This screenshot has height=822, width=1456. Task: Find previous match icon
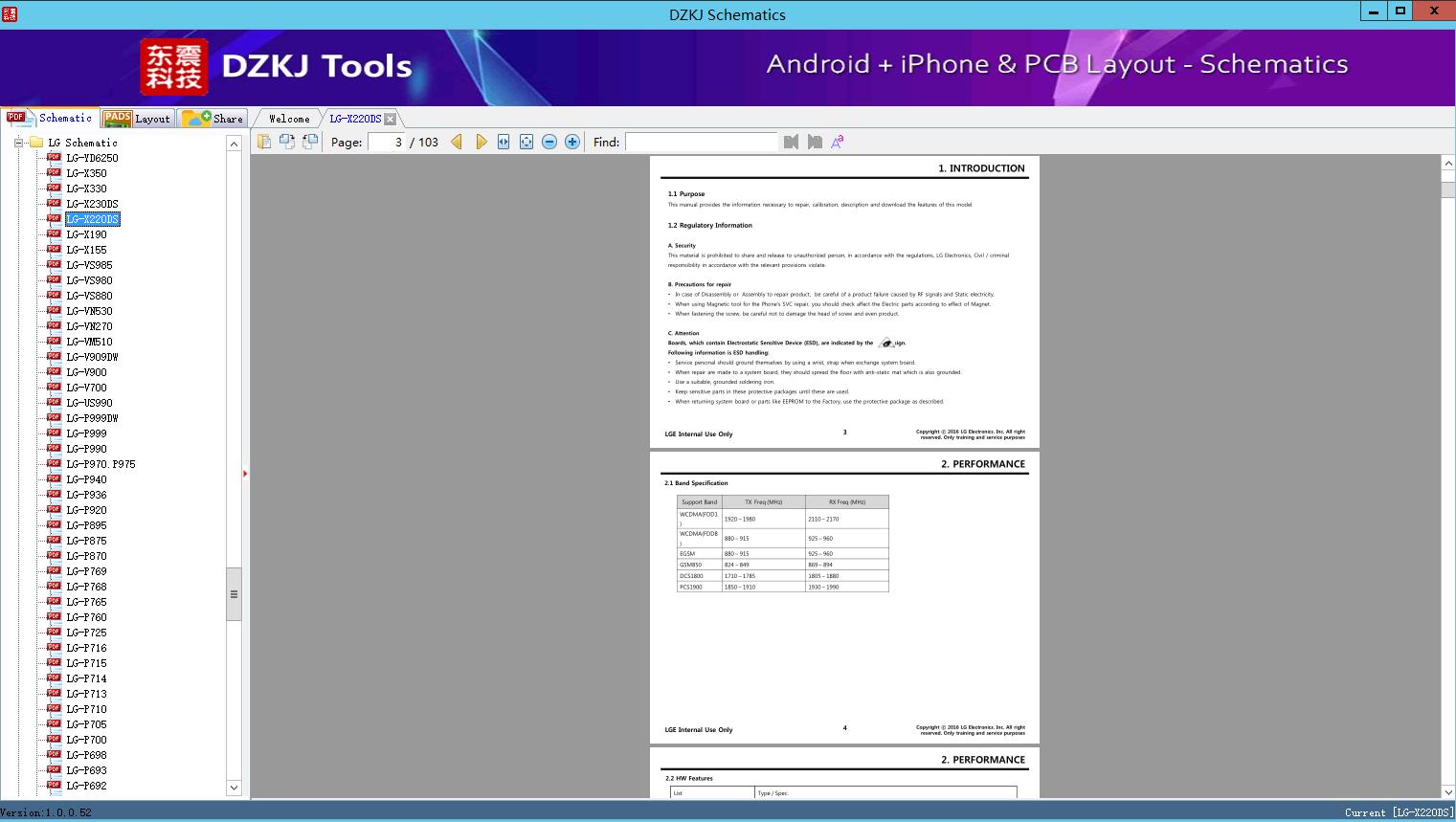point(791,142)
